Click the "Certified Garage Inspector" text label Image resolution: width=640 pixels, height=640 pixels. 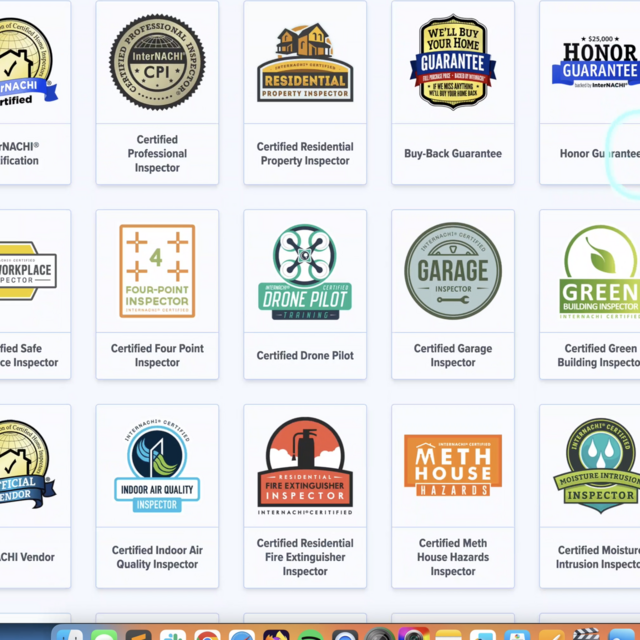click(x=453, y=356)
